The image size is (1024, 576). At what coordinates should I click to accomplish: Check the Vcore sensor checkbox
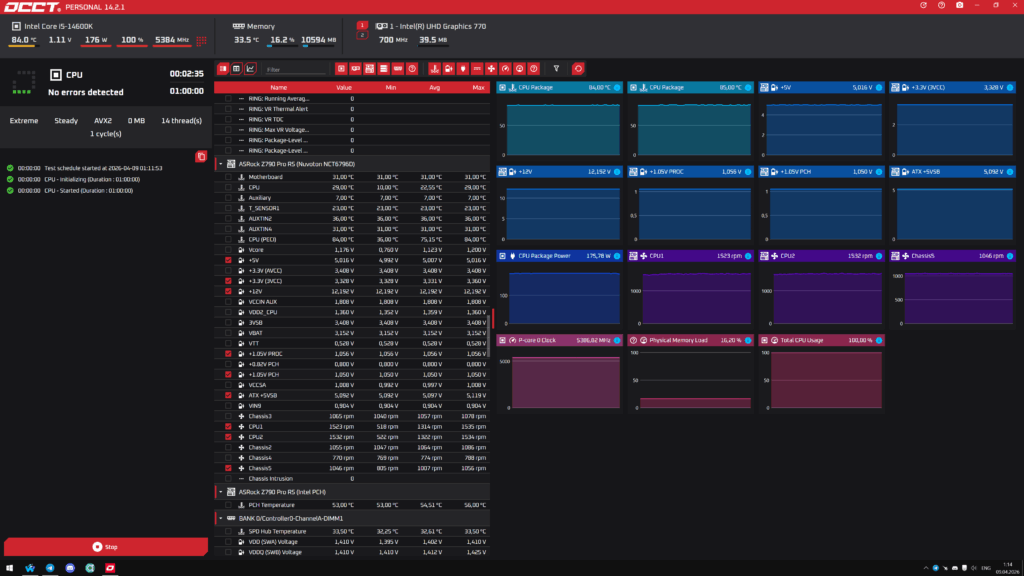coord(228,249)
